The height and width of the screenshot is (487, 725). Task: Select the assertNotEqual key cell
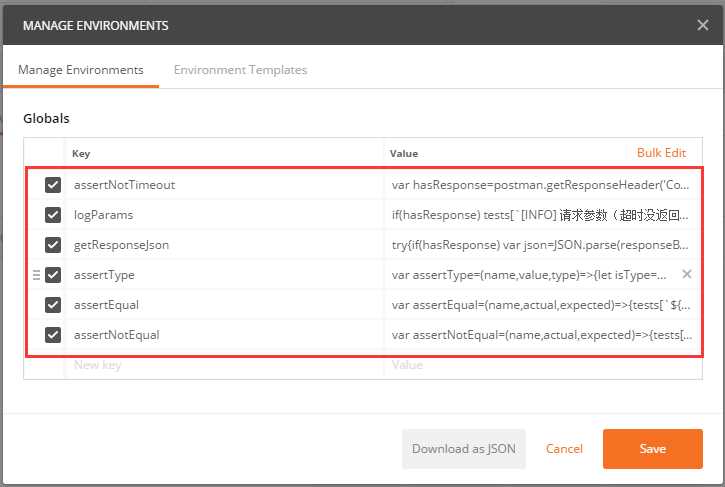[224, 335]
